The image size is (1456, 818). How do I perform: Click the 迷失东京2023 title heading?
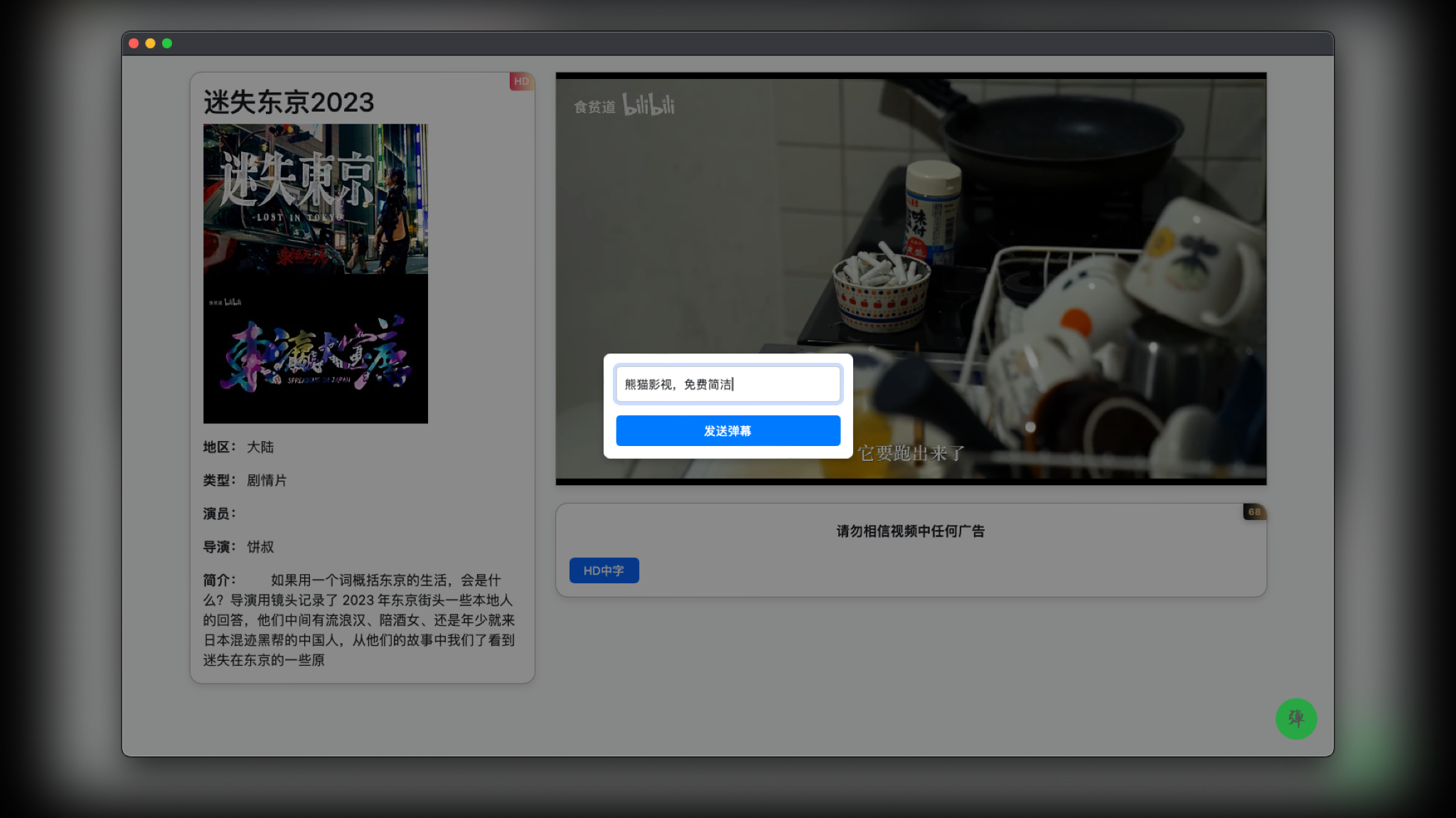(x=289, y=102)
